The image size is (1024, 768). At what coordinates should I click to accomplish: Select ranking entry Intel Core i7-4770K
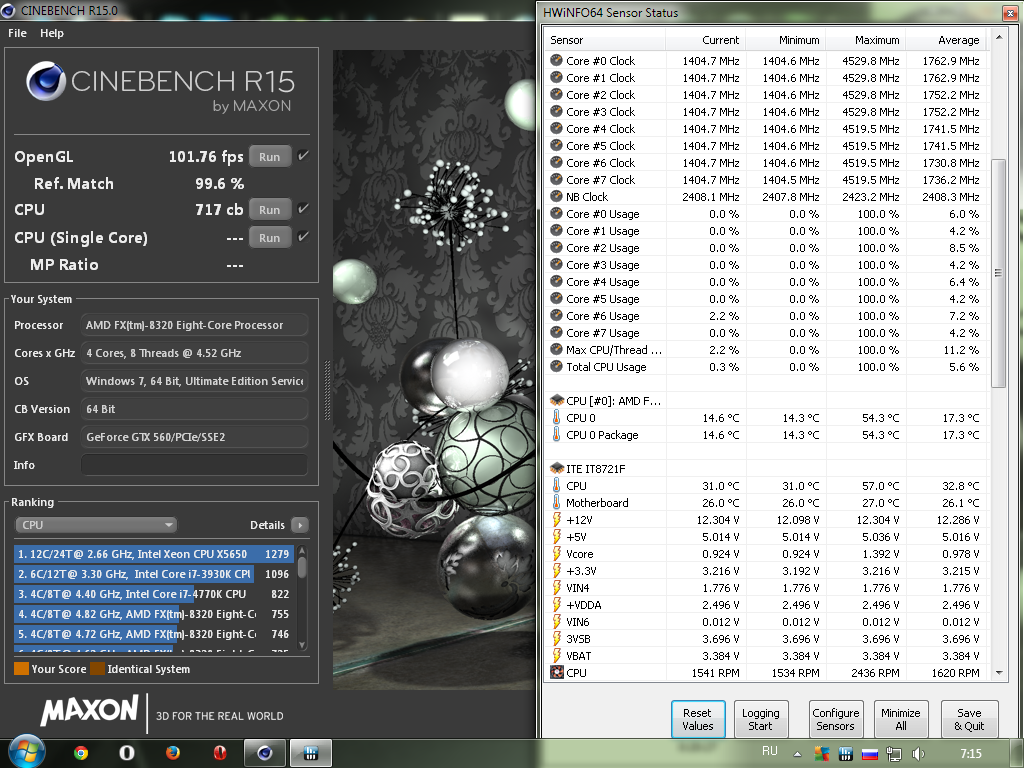(x=154, y=594)
